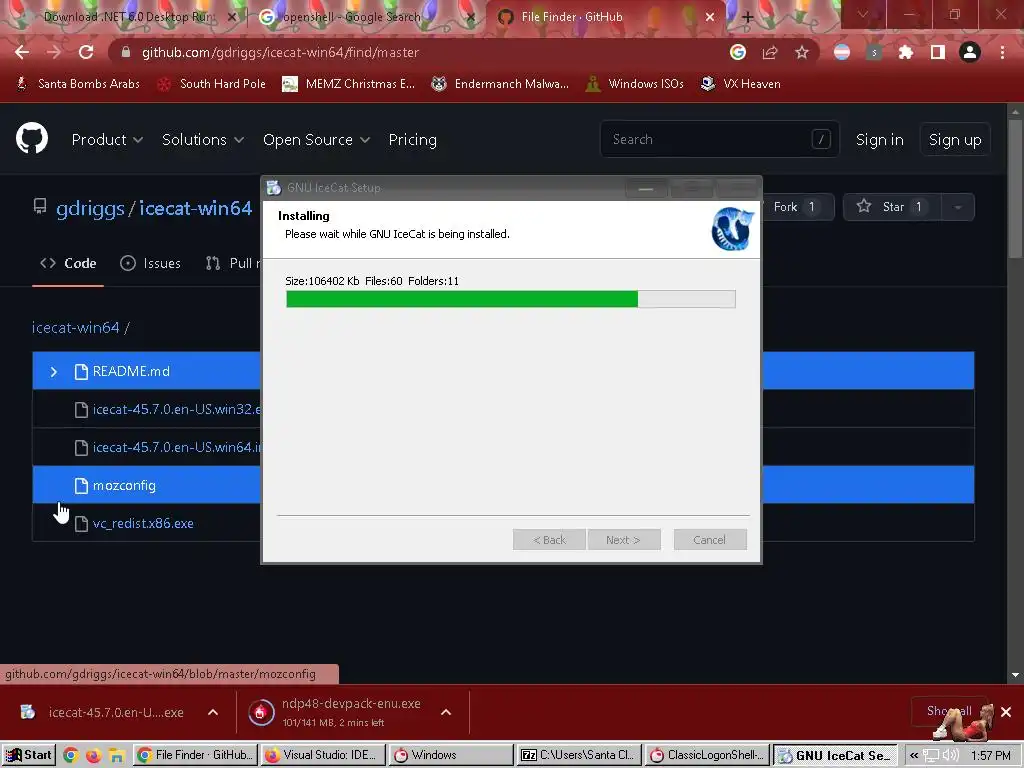Click the GitHub logo icon
This screenshot has width=1024, height=768.
click(x=32, y=138)
